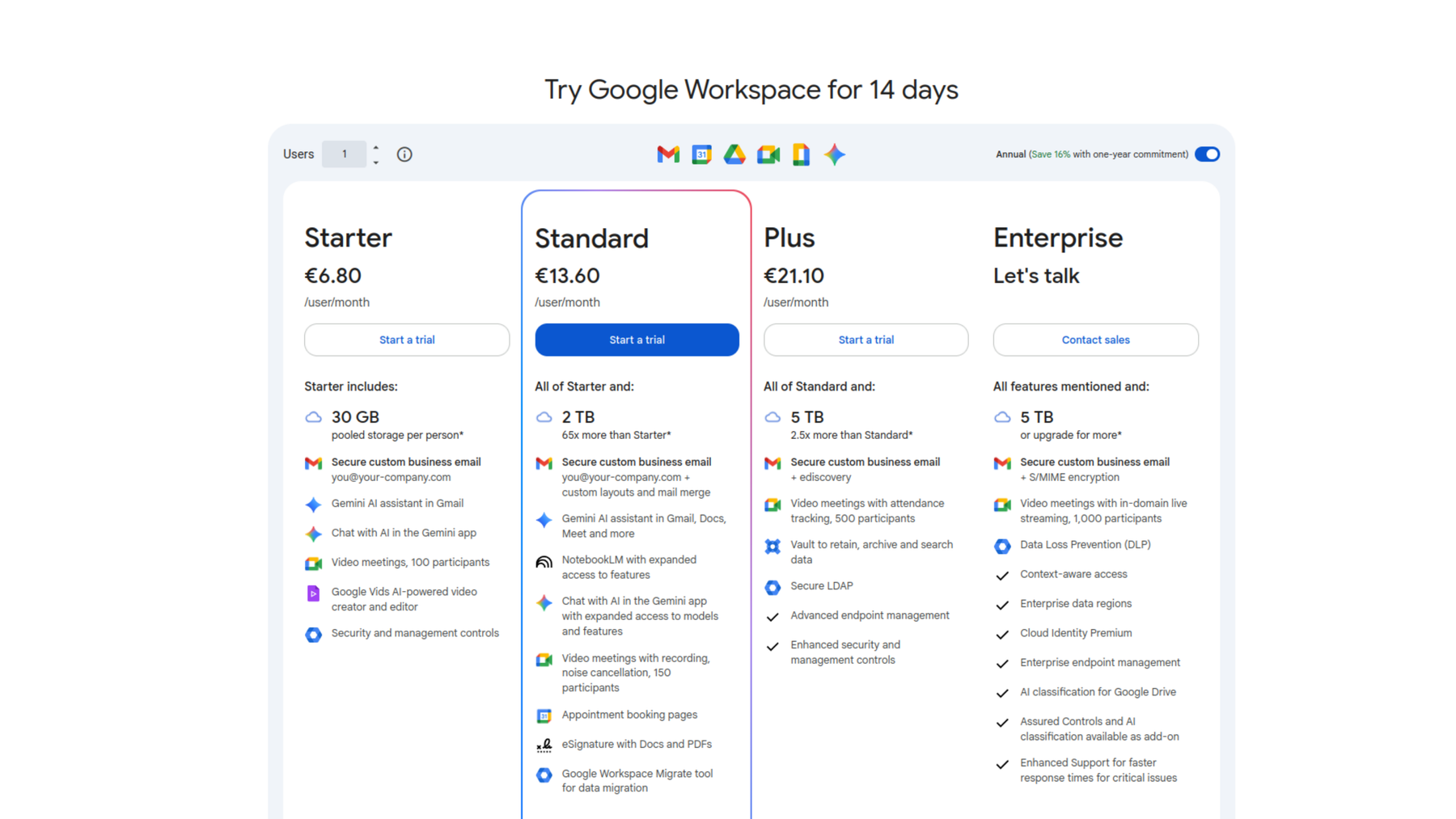Image resolution: width=1456 pixels, height=819 pixels.
Task: Click the eSignature icon in the Standard column
Action: 543,745
